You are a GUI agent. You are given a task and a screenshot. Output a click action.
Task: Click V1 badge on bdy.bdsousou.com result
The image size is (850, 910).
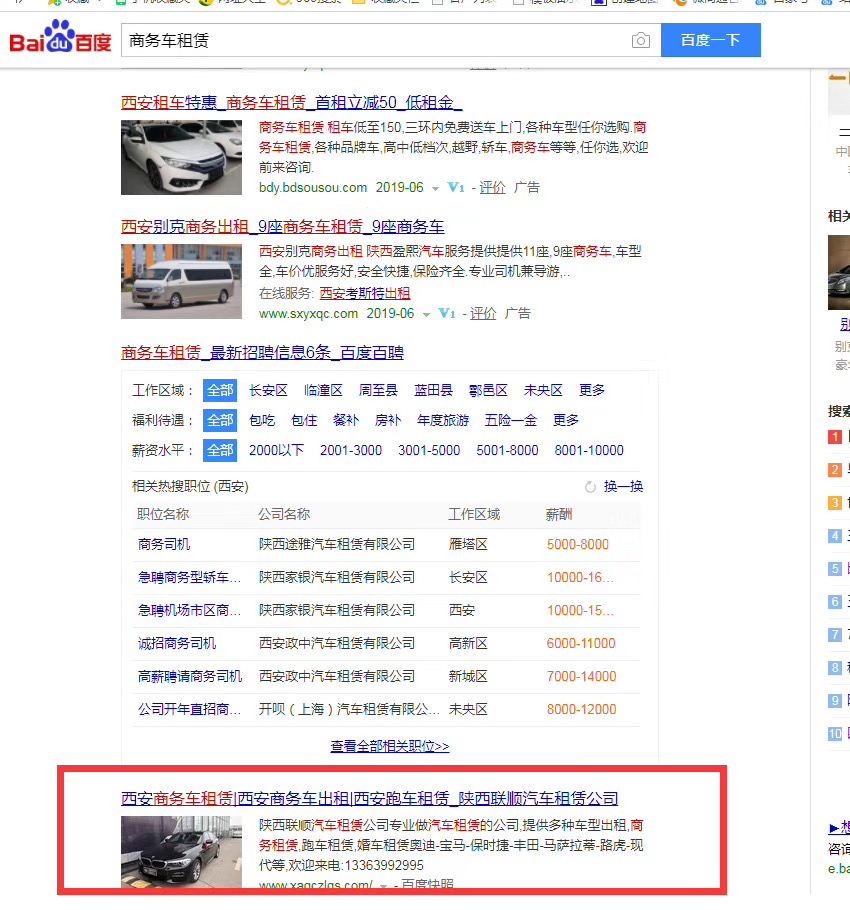pos(456,188)
